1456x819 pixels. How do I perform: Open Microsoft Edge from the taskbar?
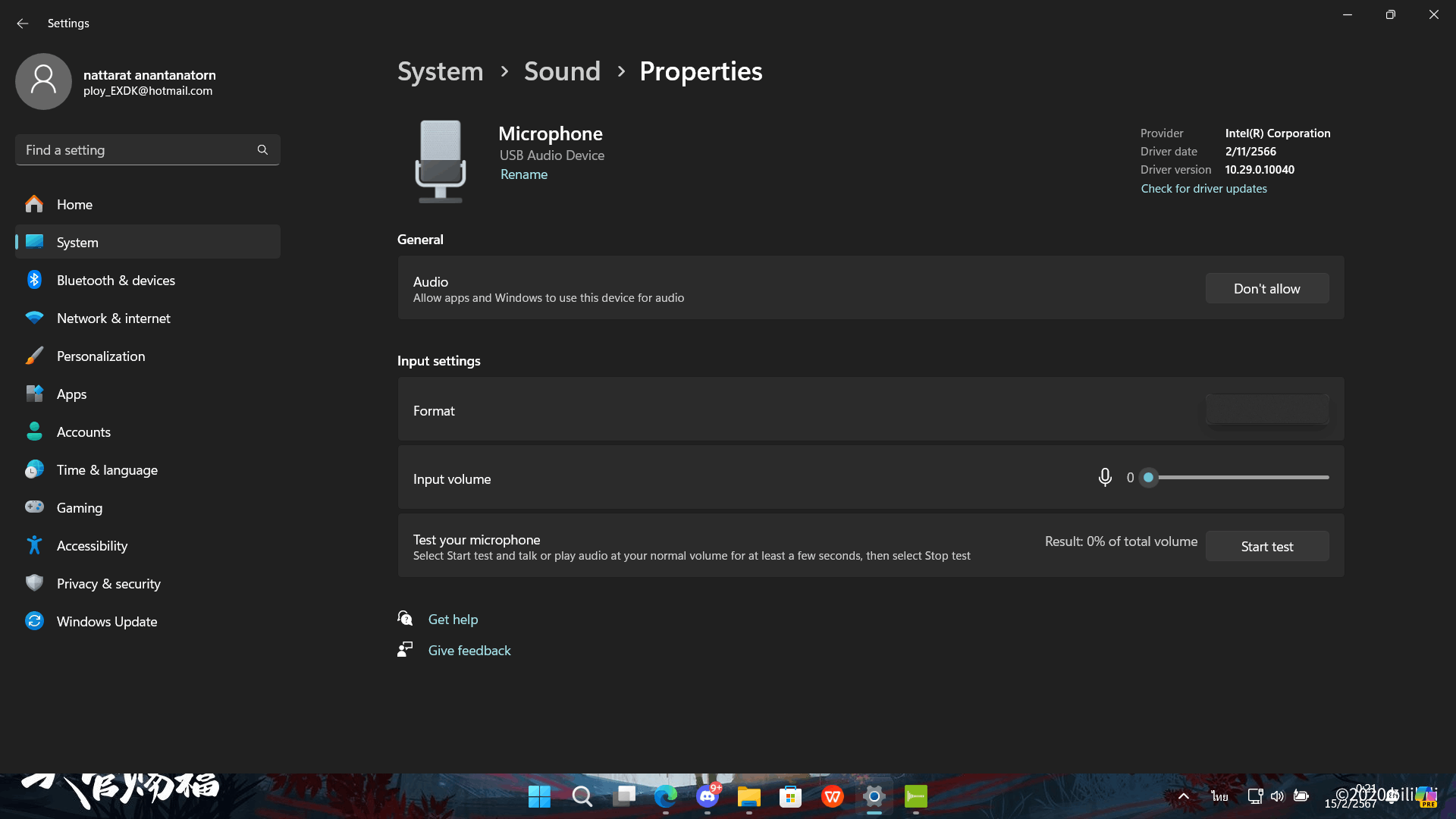pyautogui.click(x=666, y=796)
